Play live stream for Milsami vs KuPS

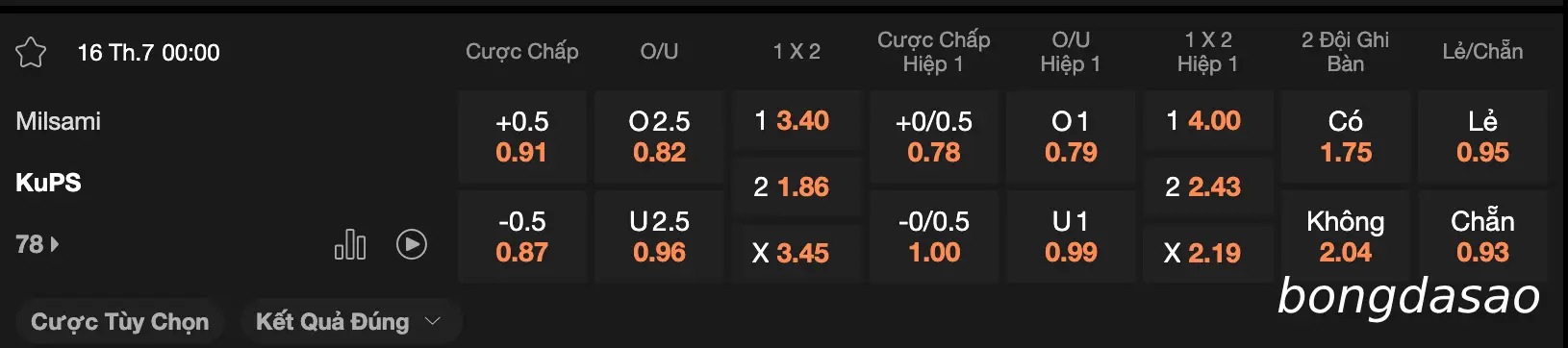pos(412,244)
